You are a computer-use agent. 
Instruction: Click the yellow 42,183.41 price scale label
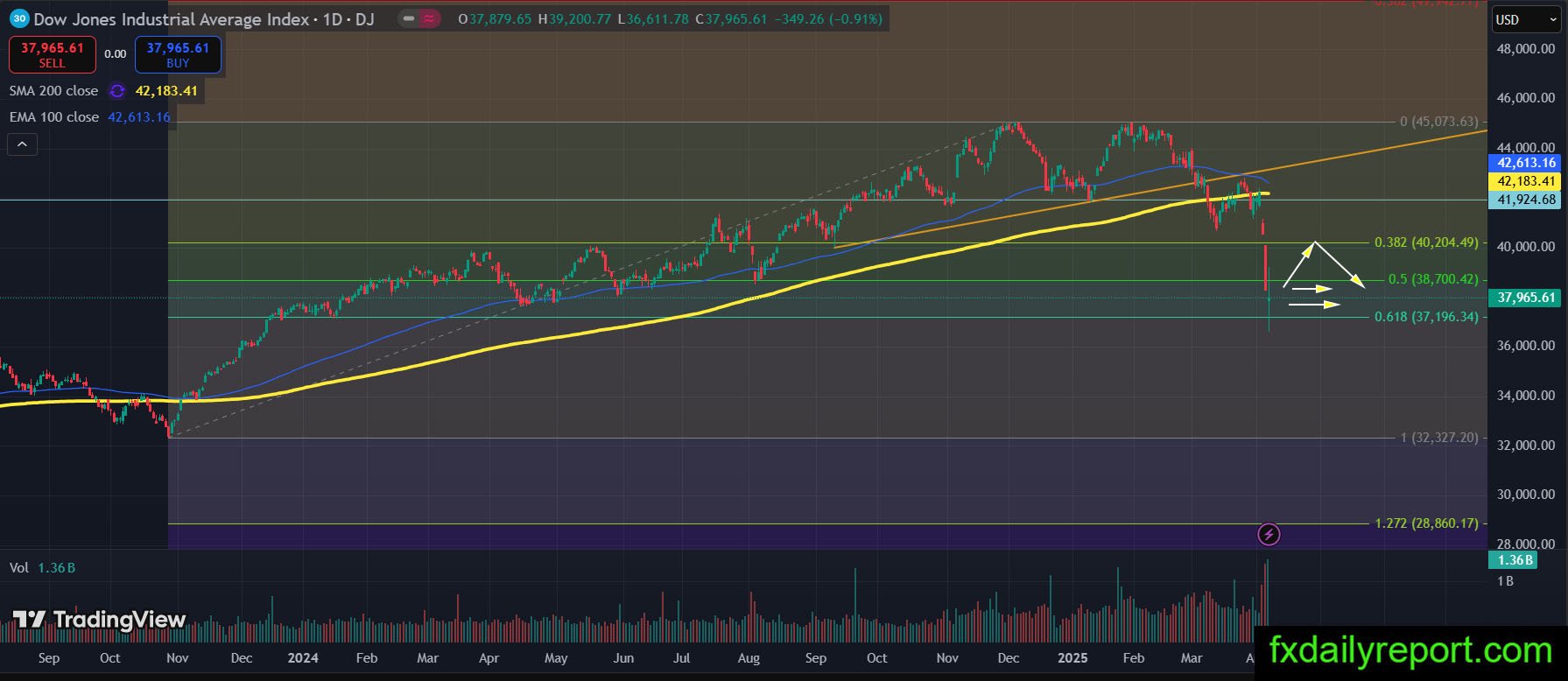tap(1526, 181)
